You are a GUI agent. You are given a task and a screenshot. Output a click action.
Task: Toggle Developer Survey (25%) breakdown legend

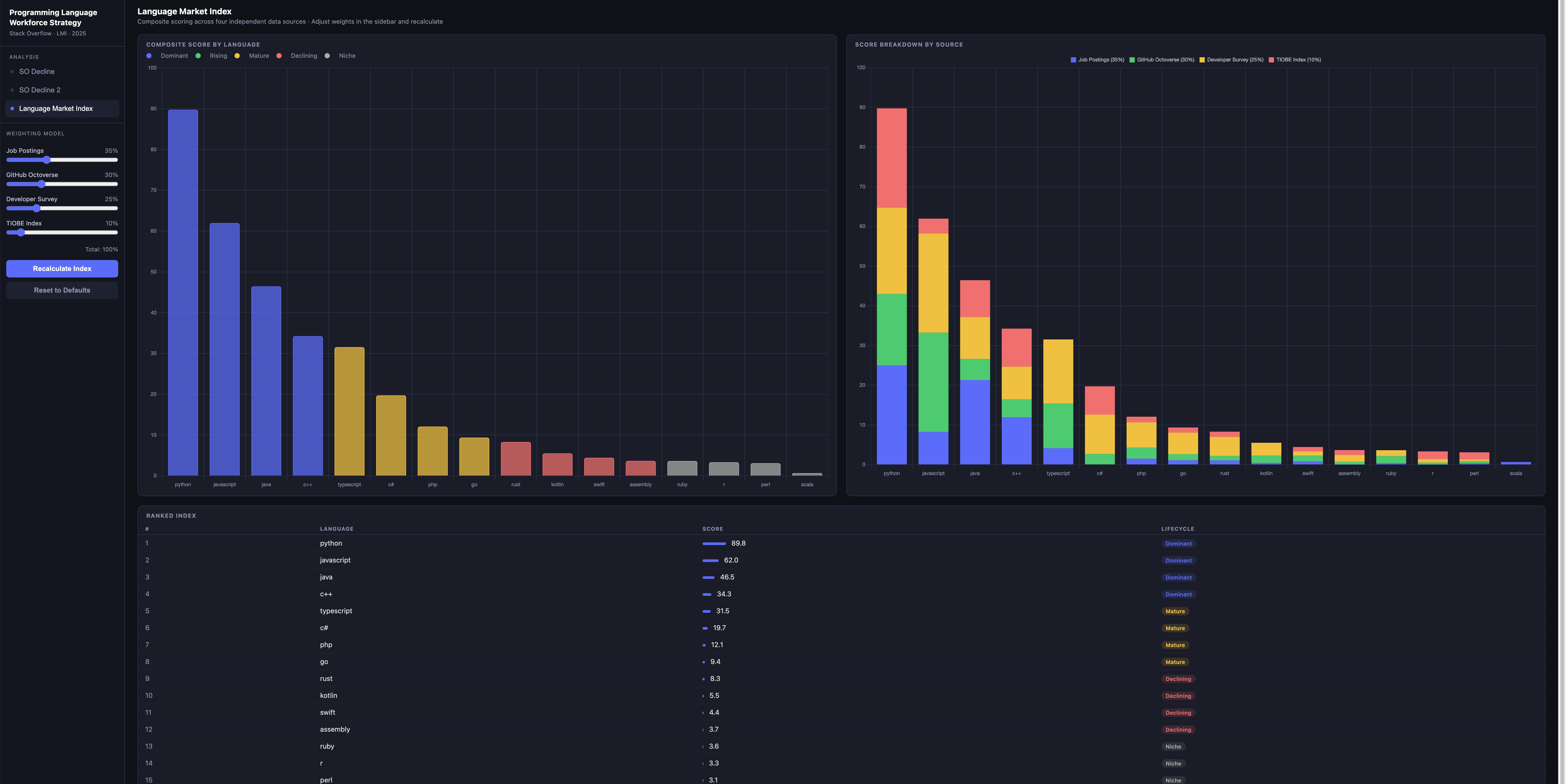1231,60
